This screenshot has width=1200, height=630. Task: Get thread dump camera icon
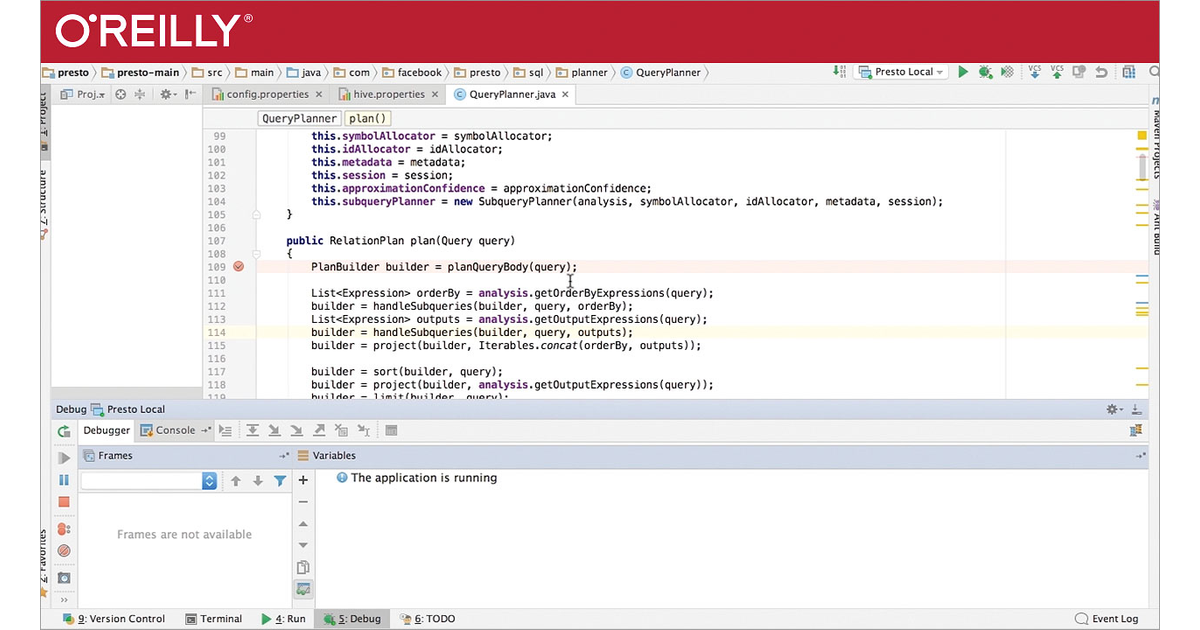point(64,577)
